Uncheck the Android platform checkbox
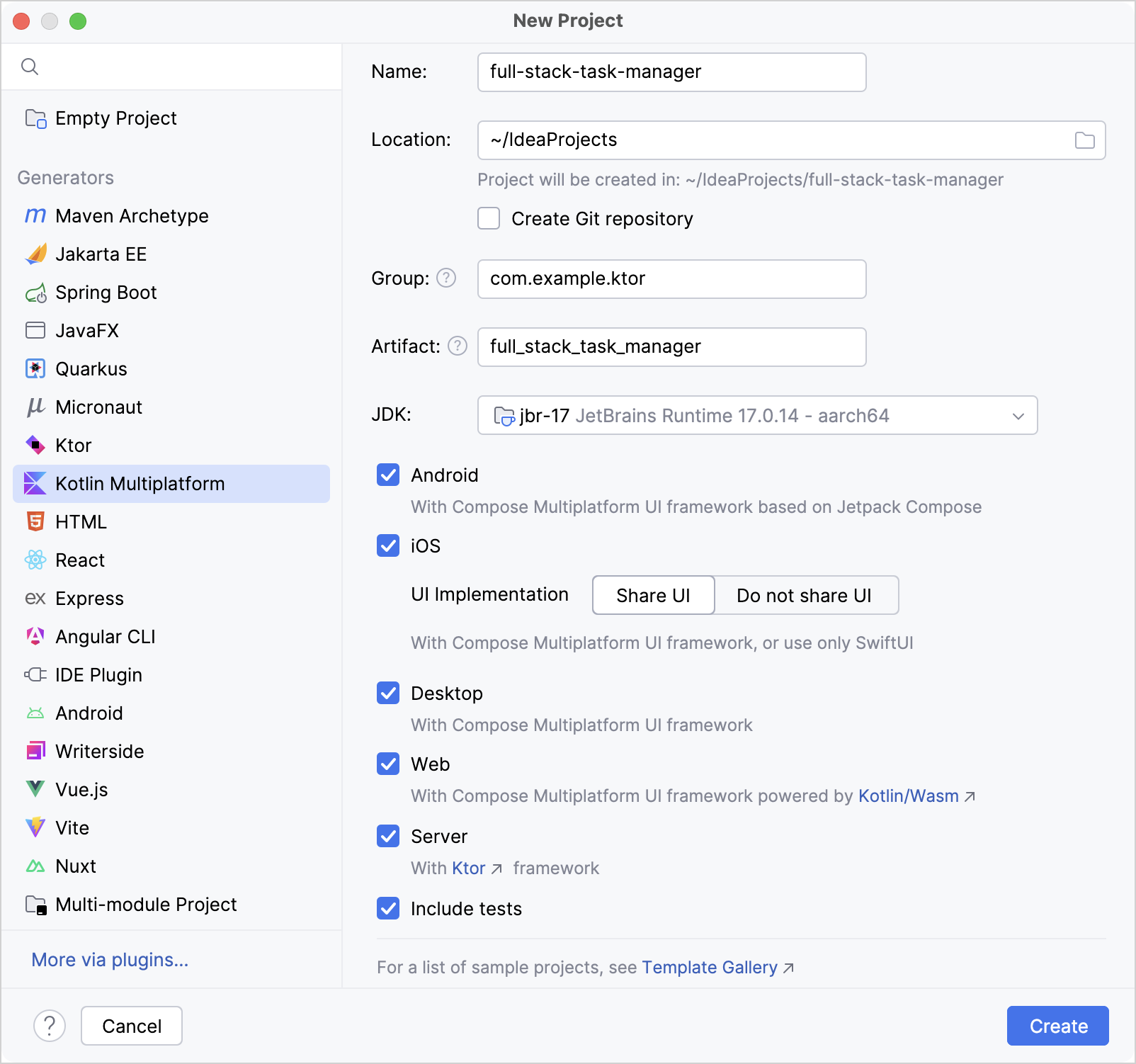The width and height of the screenshot is (1136, 1064). [387, 475]
